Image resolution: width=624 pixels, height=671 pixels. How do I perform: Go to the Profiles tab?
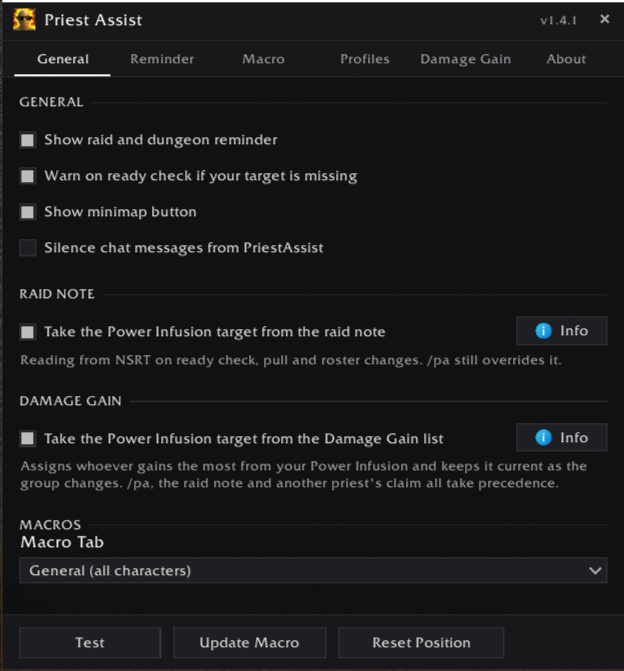[x=365, y=59]
